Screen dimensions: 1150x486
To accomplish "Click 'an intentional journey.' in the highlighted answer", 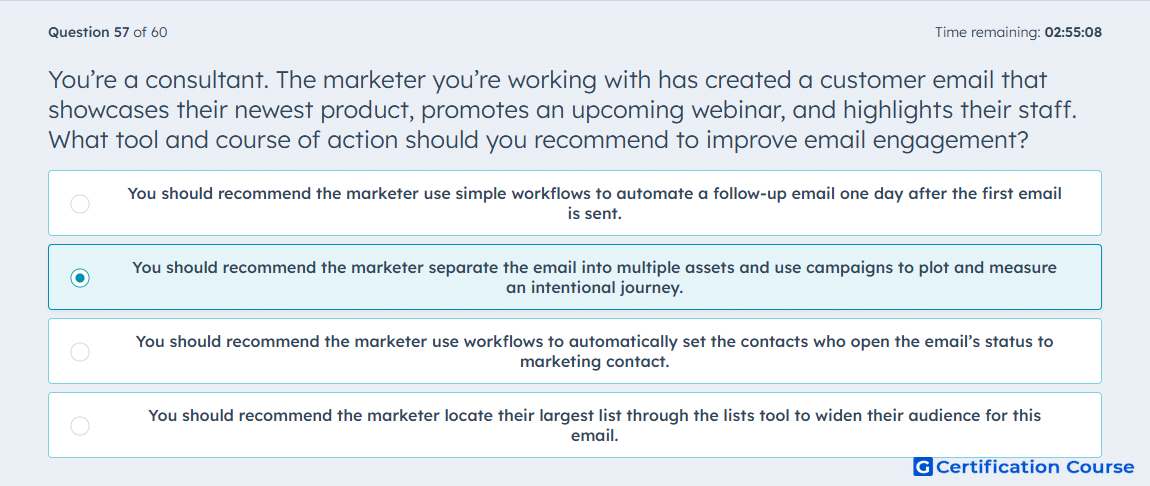I will (x=595, y=288).
